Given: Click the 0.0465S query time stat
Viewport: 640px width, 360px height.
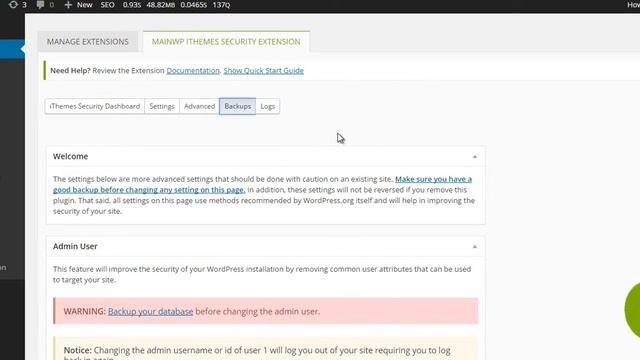Looking at the screenshot, I should tap(193, 5).
